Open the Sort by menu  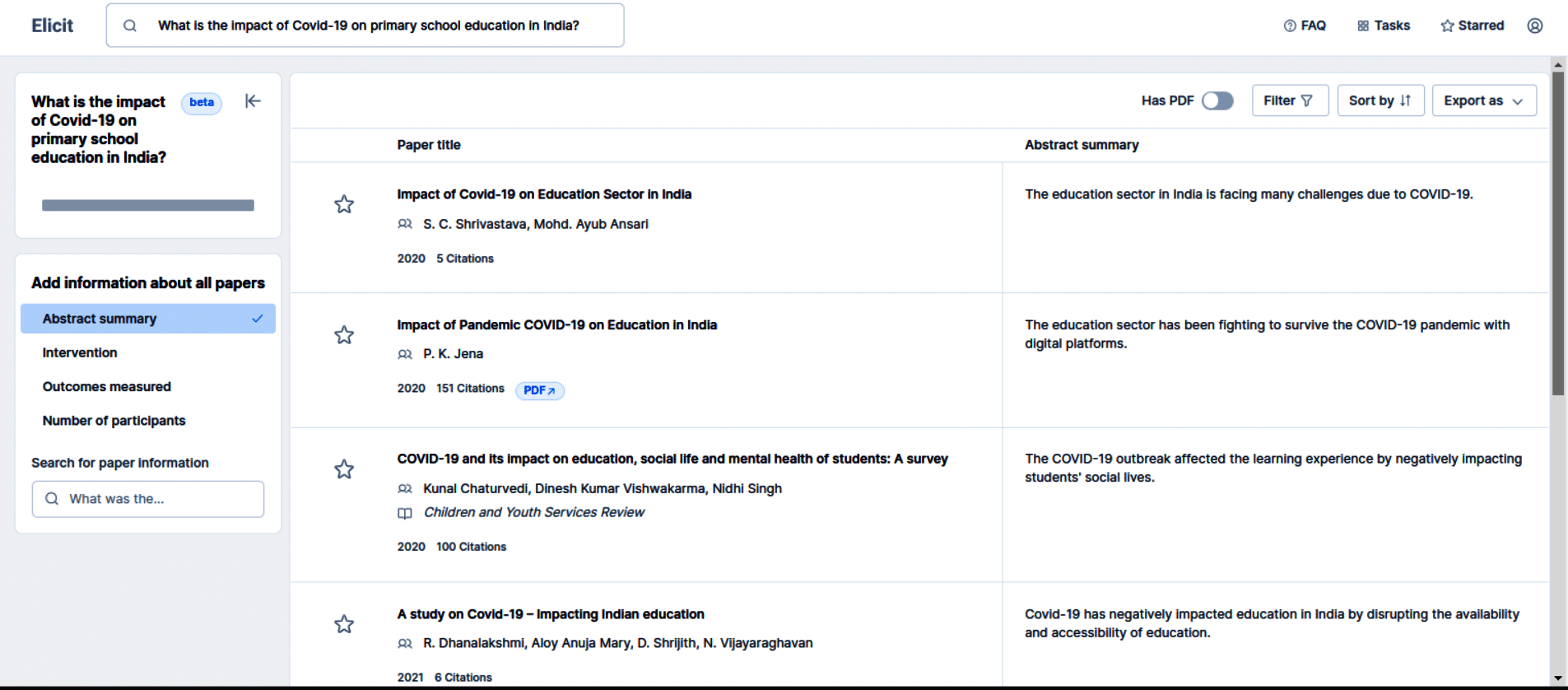[1380, 100]
